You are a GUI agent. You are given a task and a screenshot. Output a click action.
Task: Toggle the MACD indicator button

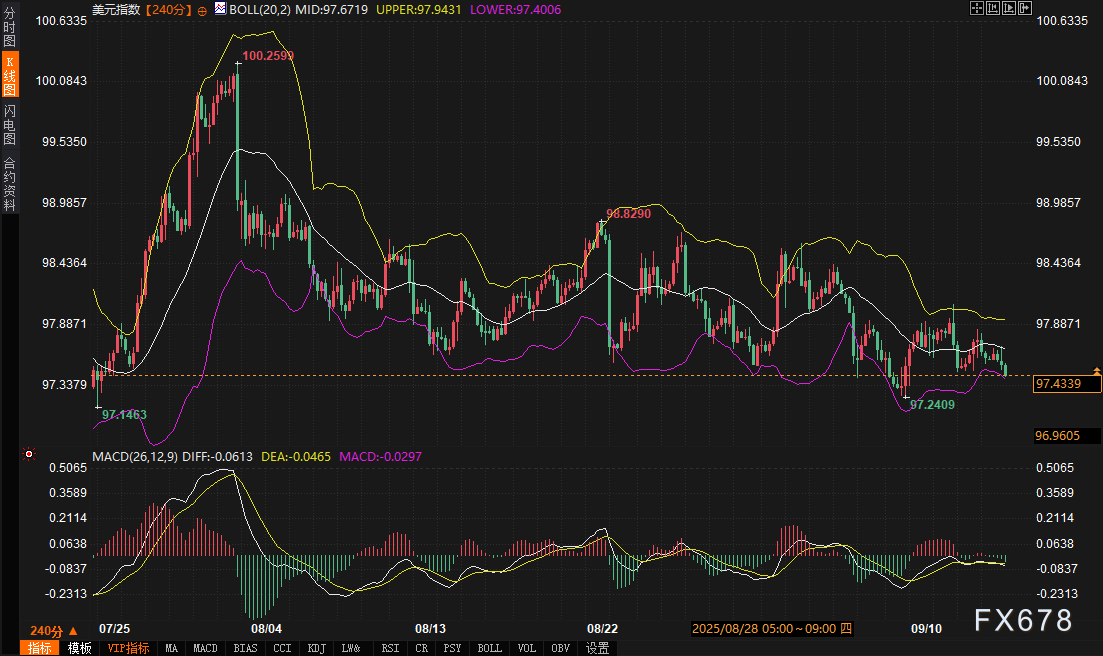click(205, 648)
